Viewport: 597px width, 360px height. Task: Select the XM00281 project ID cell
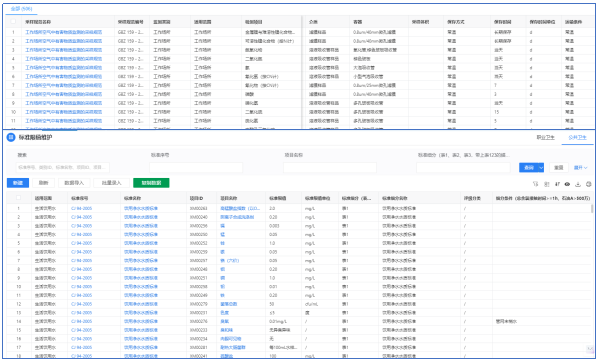(198, 347)
